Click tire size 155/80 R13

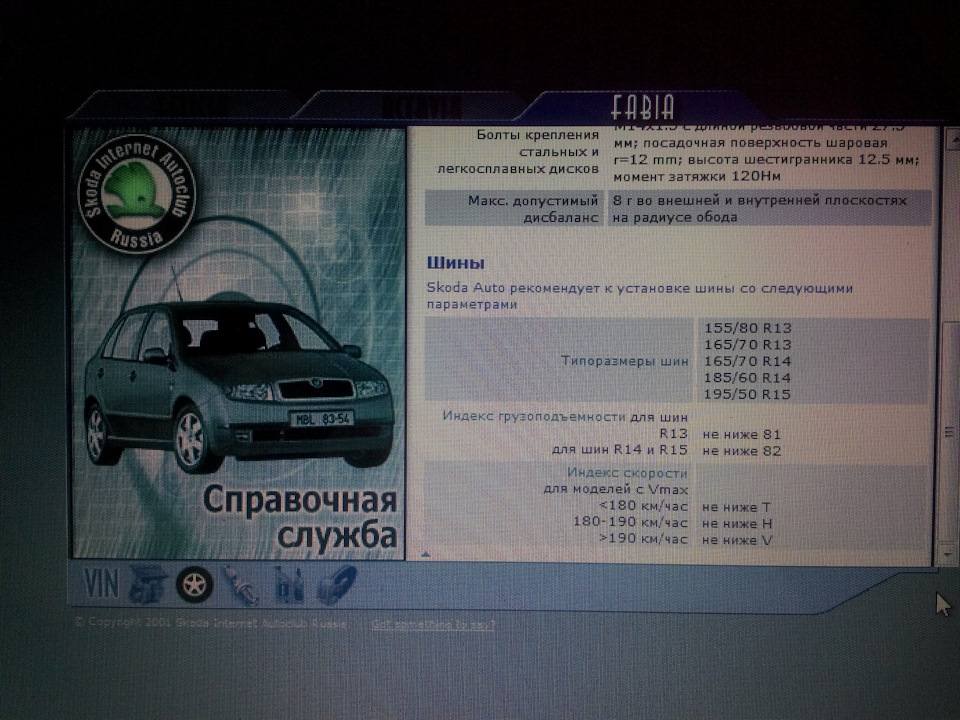tap(748, 328)
